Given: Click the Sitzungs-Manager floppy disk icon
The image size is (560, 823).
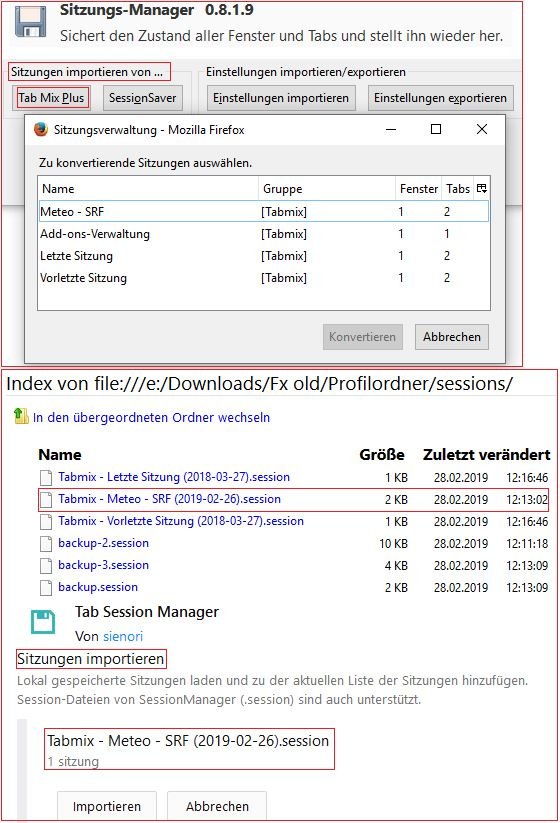Looking at the screenshot, I should (x=31, y=22).
